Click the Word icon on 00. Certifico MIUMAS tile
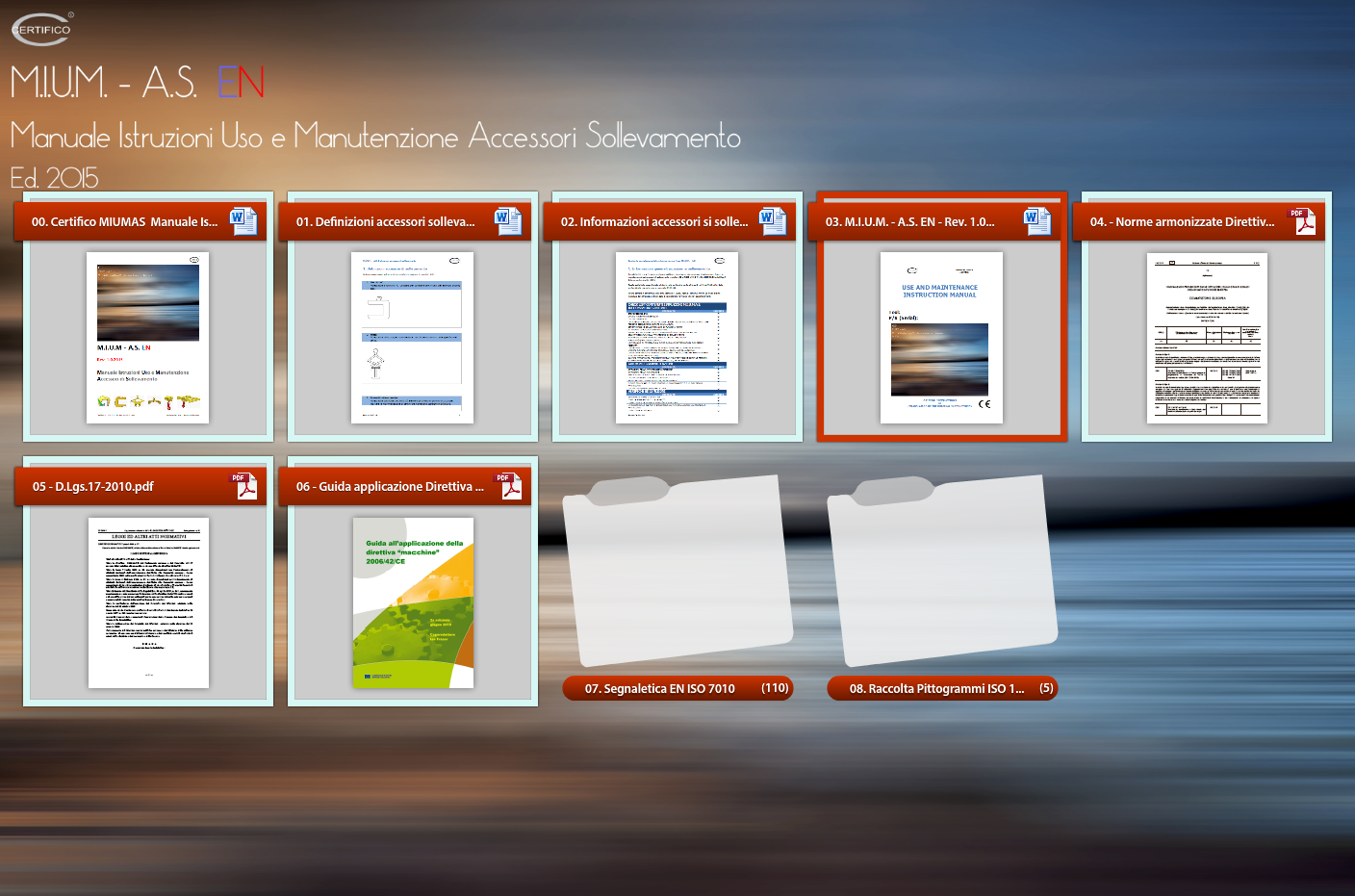This screenshot has width=1355, height=896. pyautogui.click(x=243, y=221)
